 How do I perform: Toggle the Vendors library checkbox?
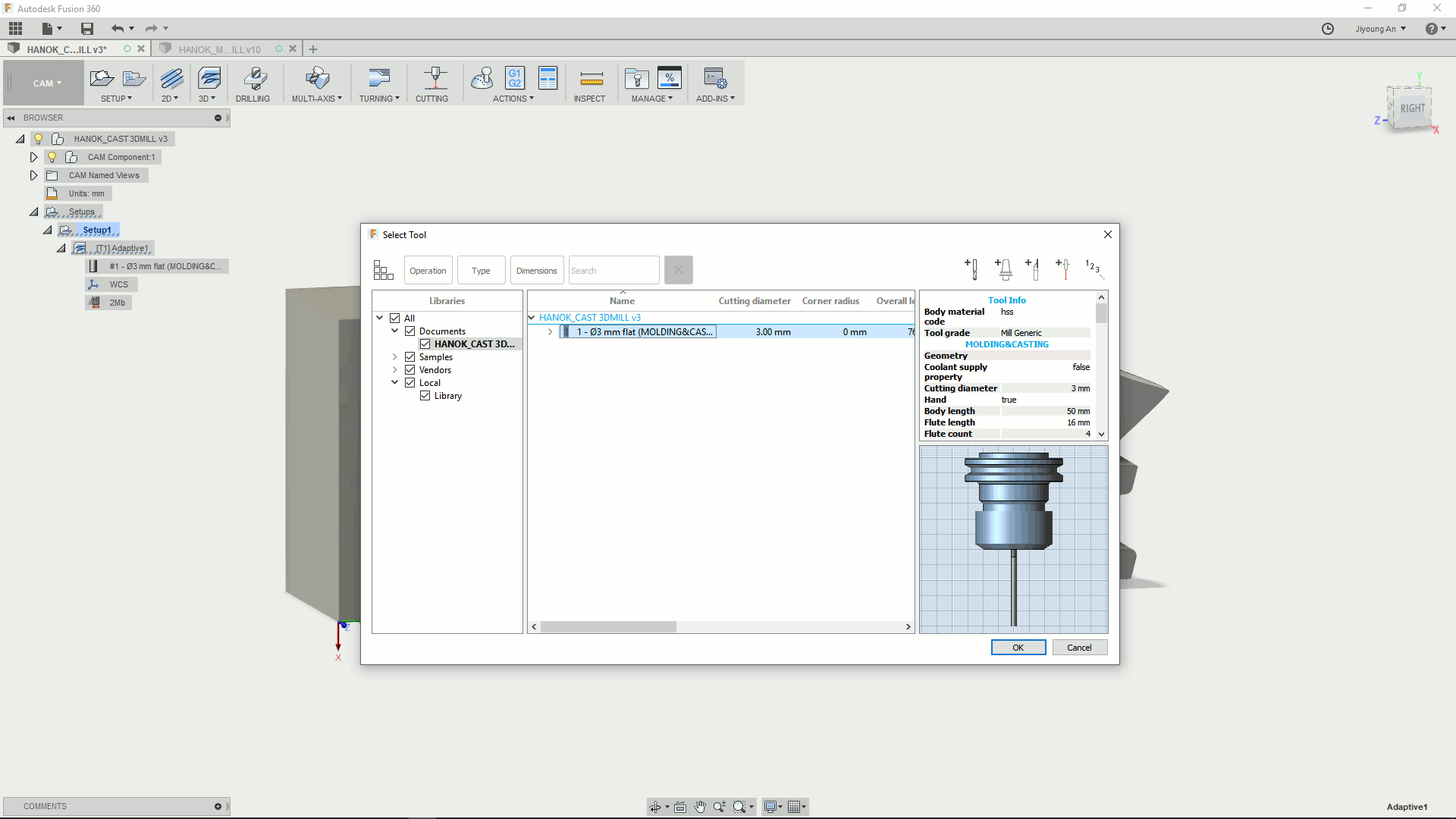[x=410, y=370]
